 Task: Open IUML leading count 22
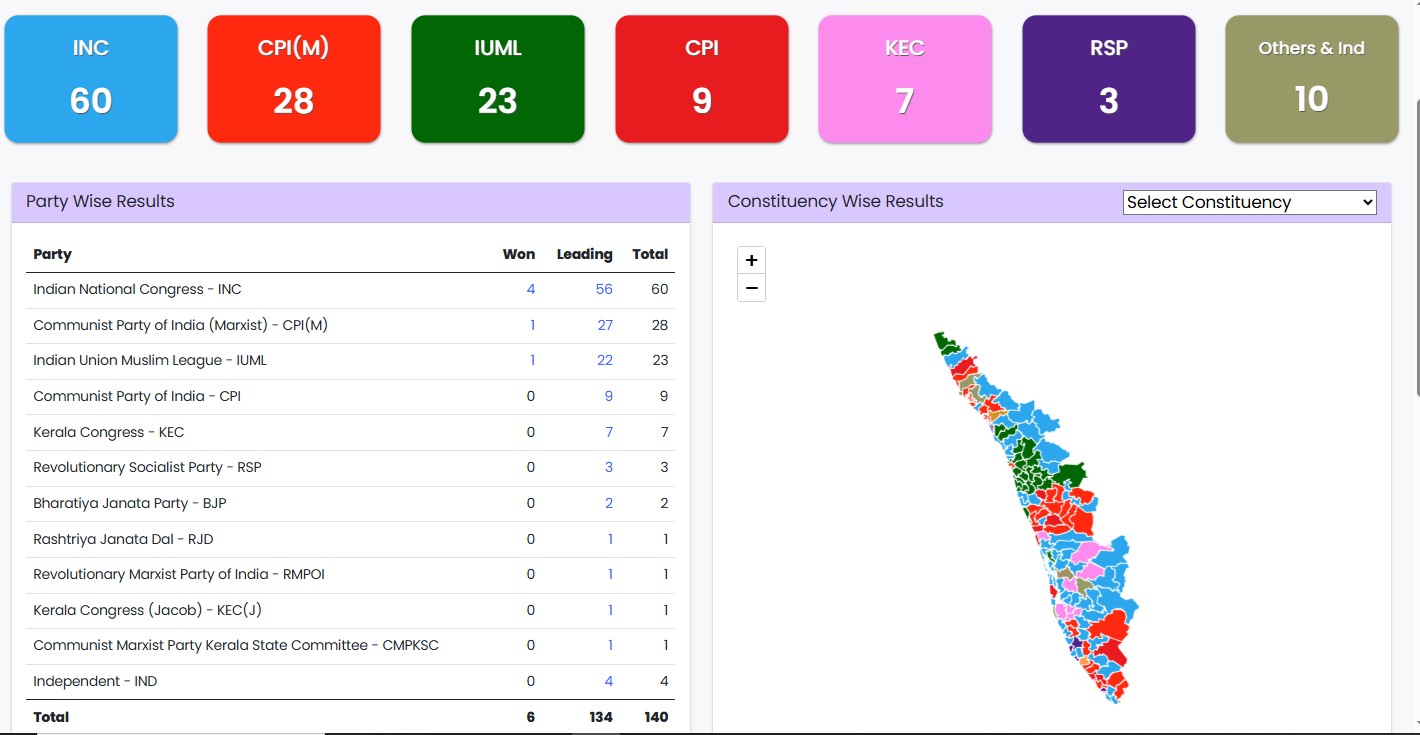605,360
